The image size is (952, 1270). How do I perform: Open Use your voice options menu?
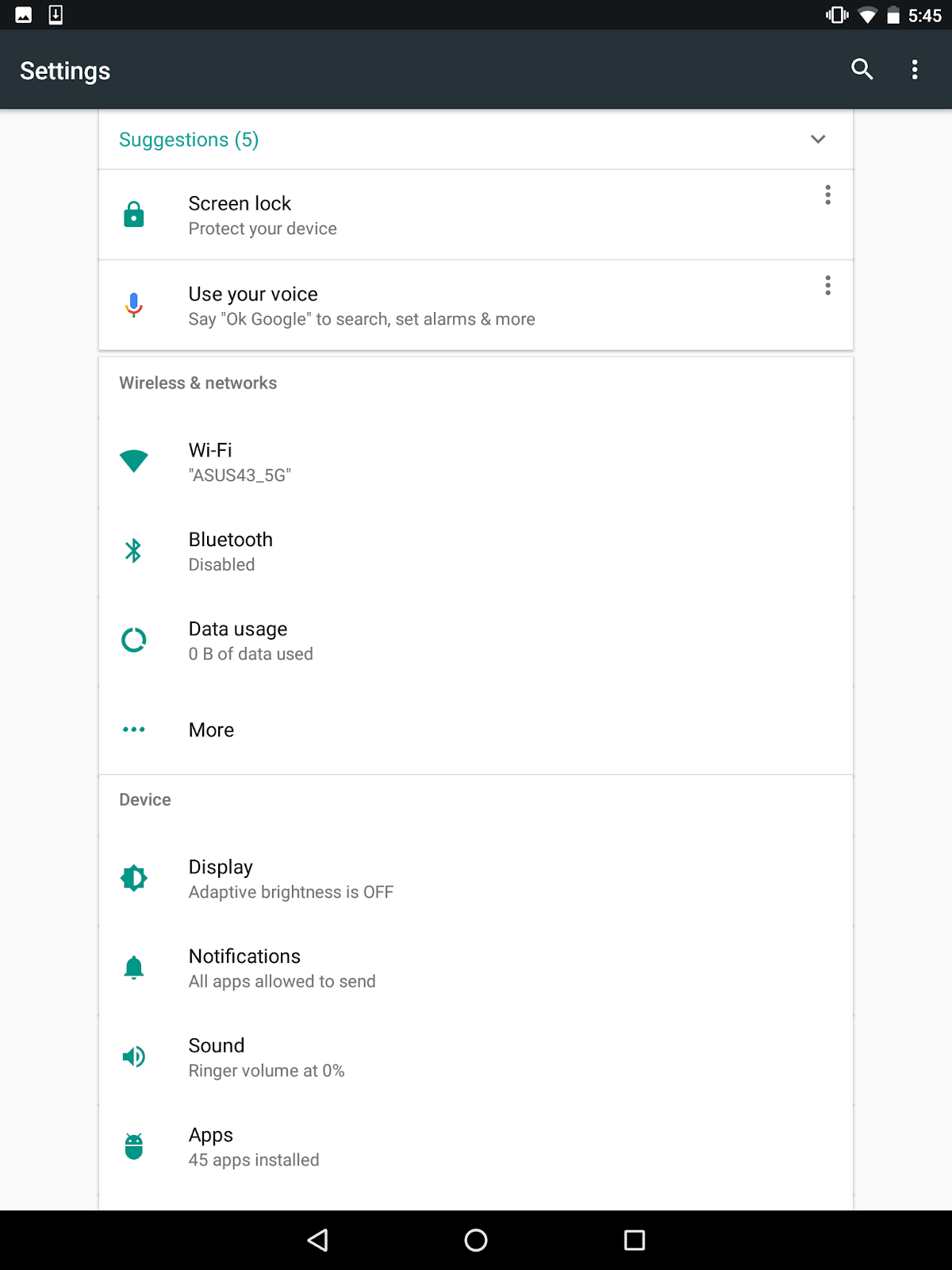pos(827,286)
